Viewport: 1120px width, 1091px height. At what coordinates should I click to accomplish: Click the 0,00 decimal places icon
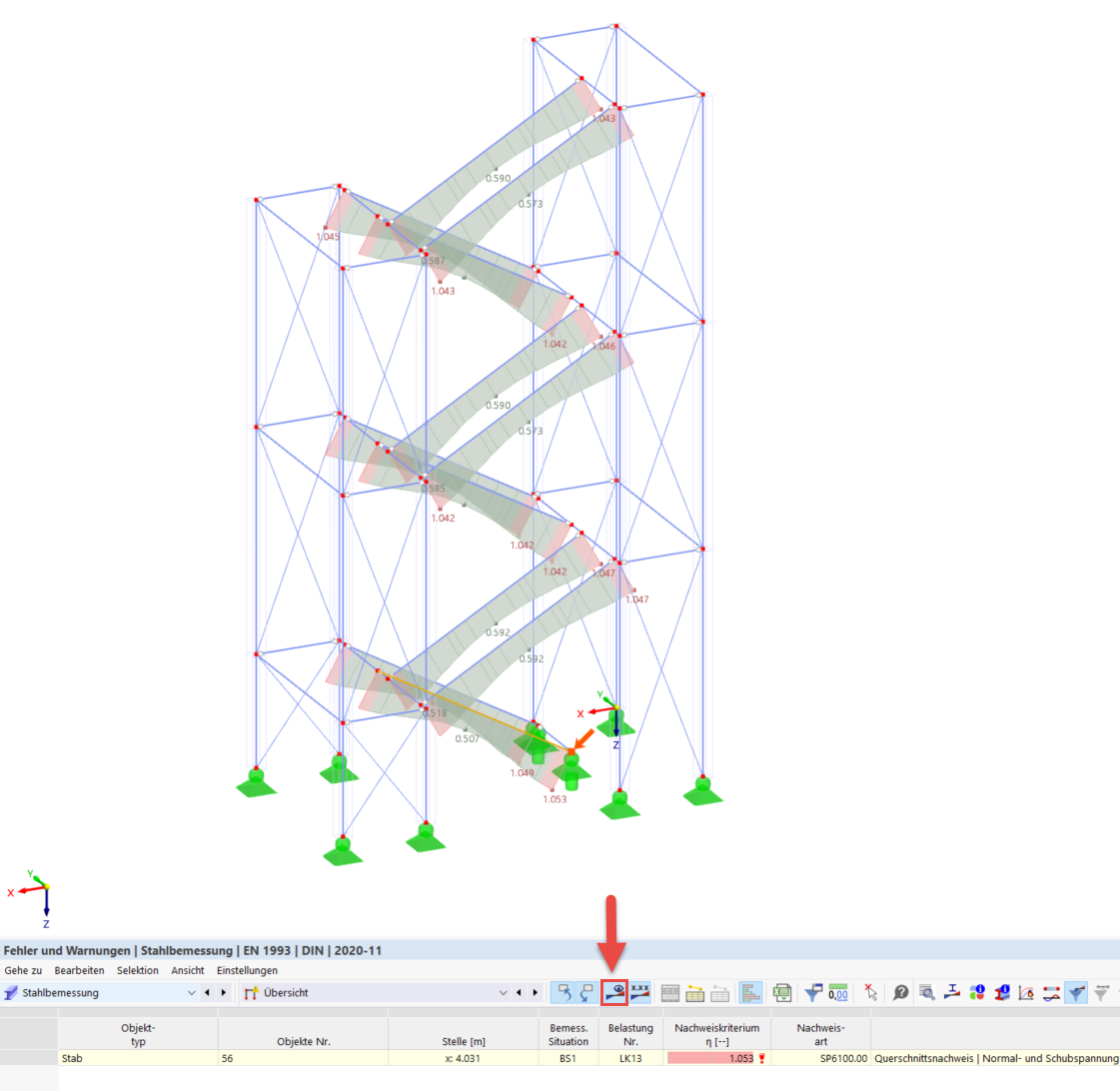838,992
